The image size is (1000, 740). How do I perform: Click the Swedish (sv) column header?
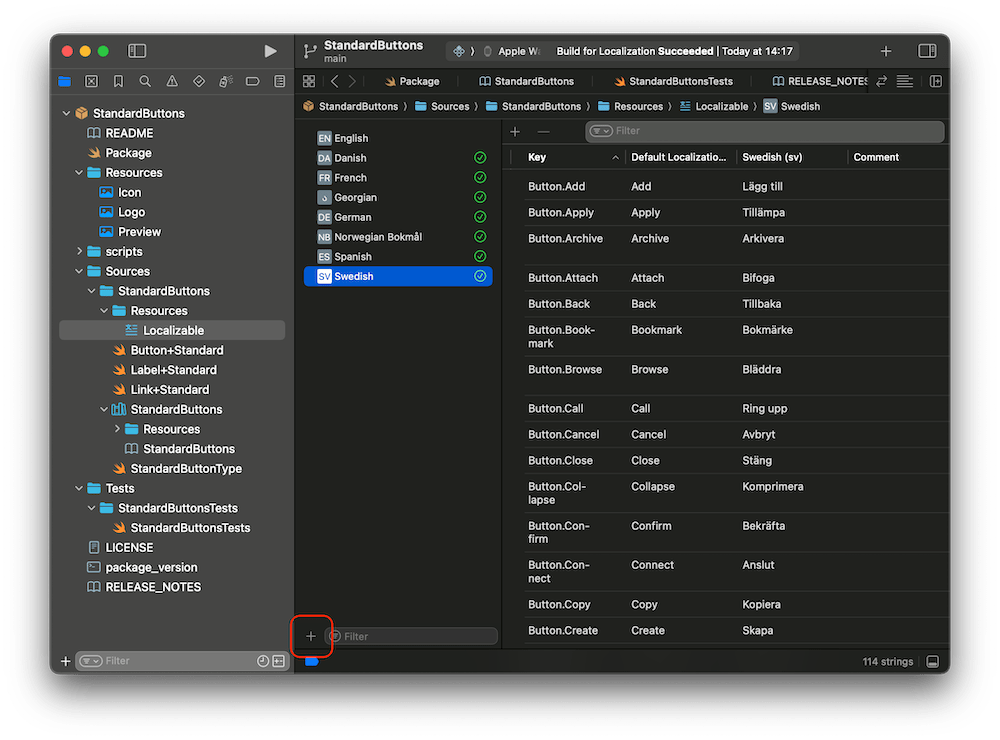[x=791, y=158]
